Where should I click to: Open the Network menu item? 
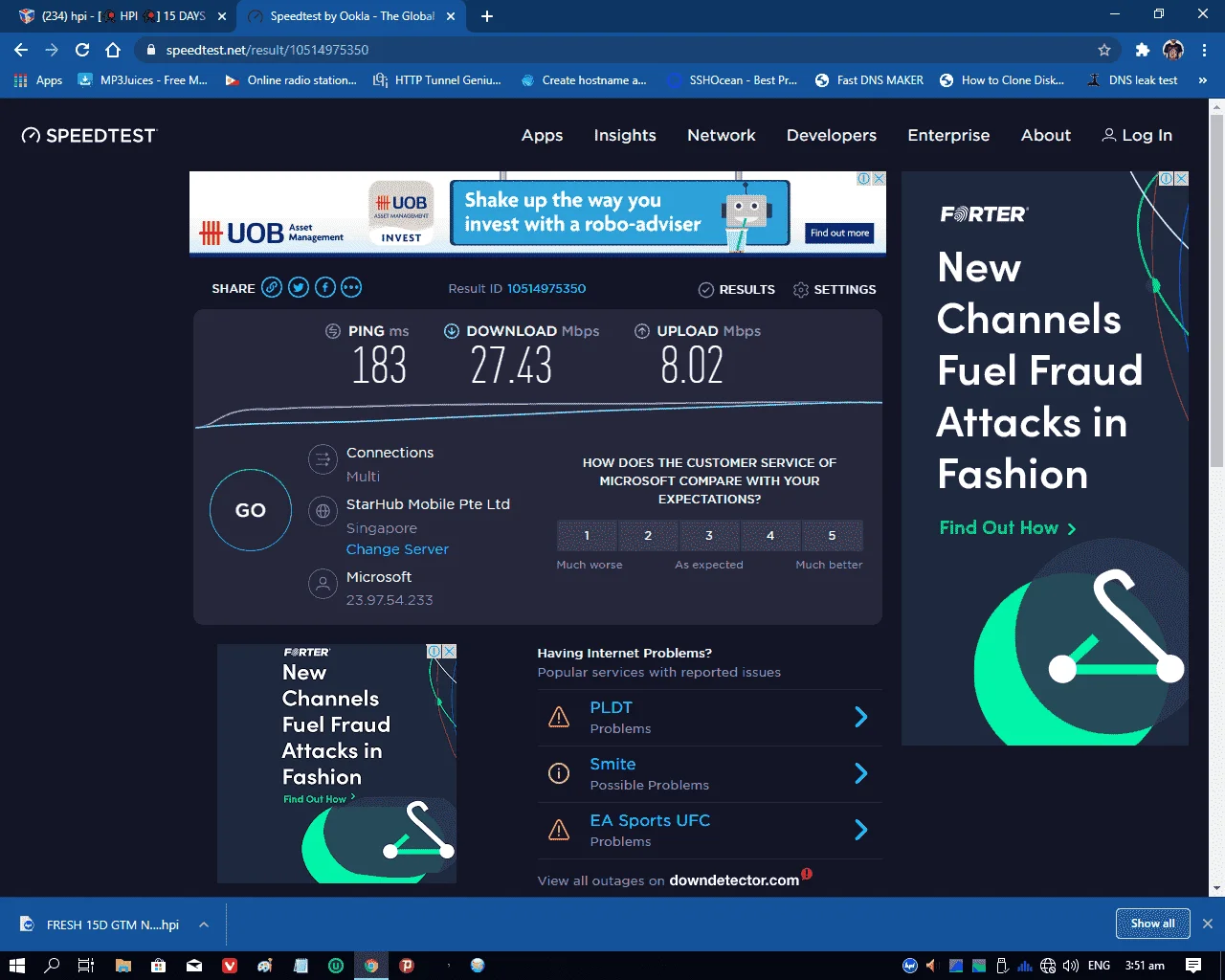[x=722, y=136]
